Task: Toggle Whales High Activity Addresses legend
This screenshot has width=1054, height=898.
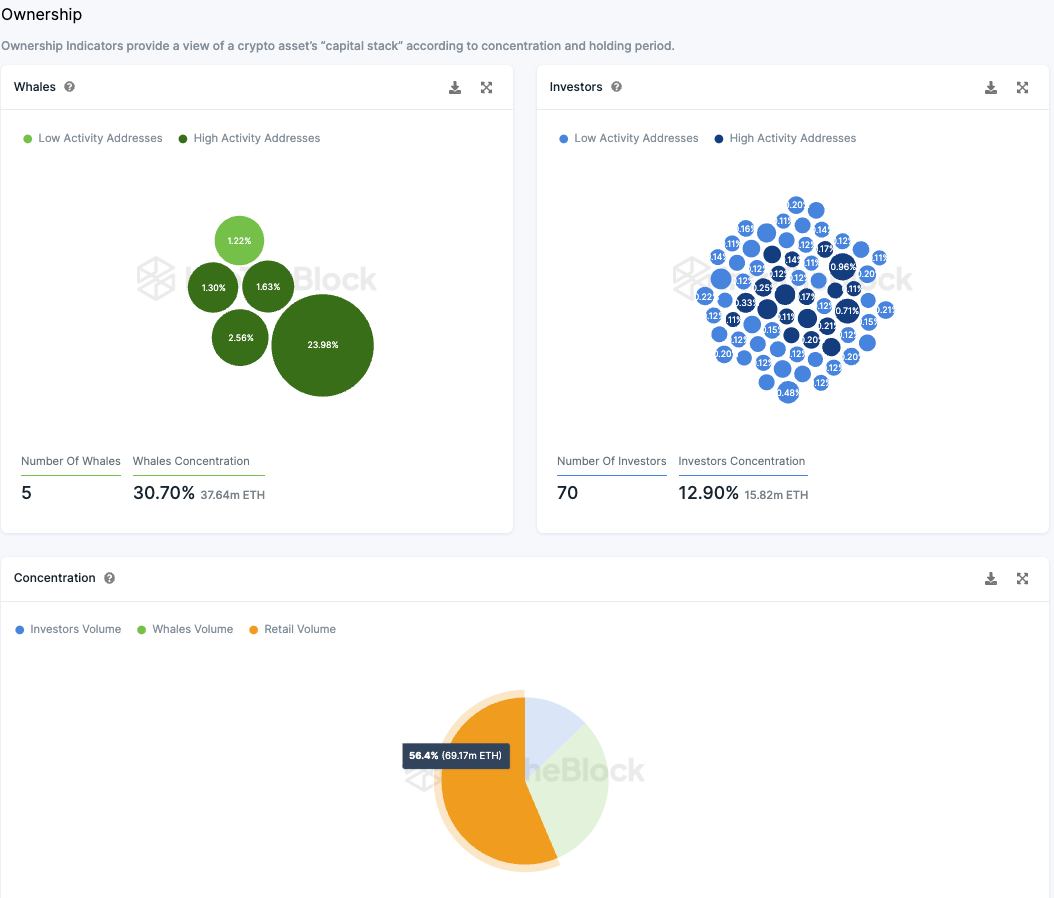Action: tap(249, 138)
